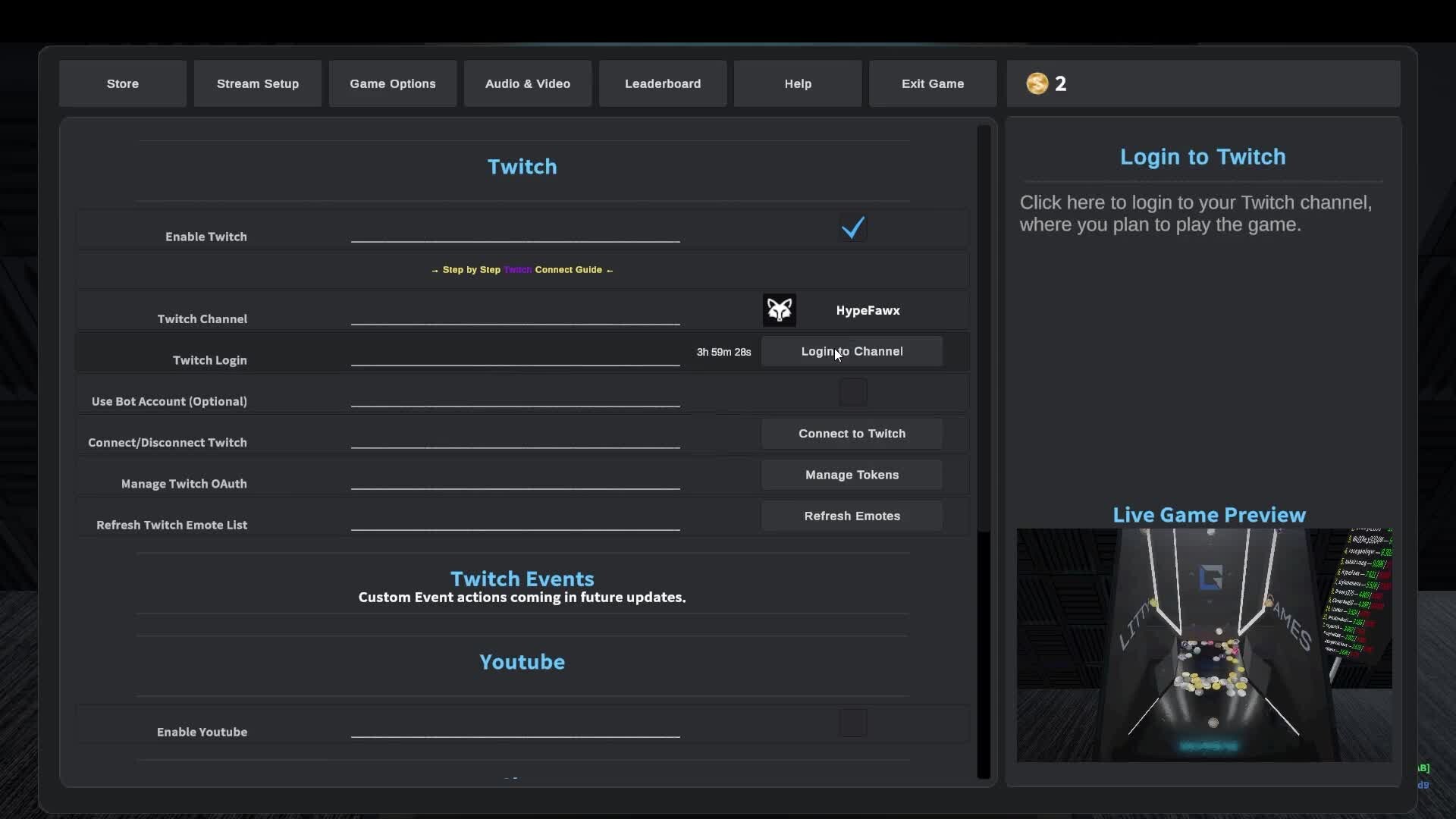The height and width of the screenshot is (819, 1456).
Task: Open the Game Options tab
Action: (393, 83)
